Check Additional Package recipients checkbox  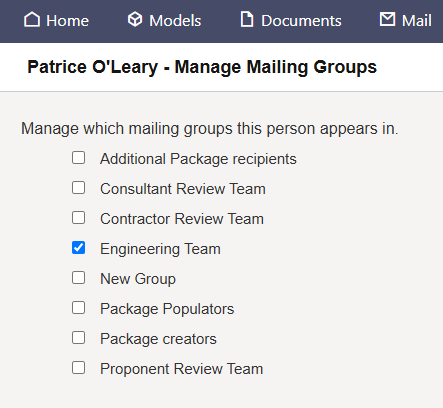tap(78, 158)
